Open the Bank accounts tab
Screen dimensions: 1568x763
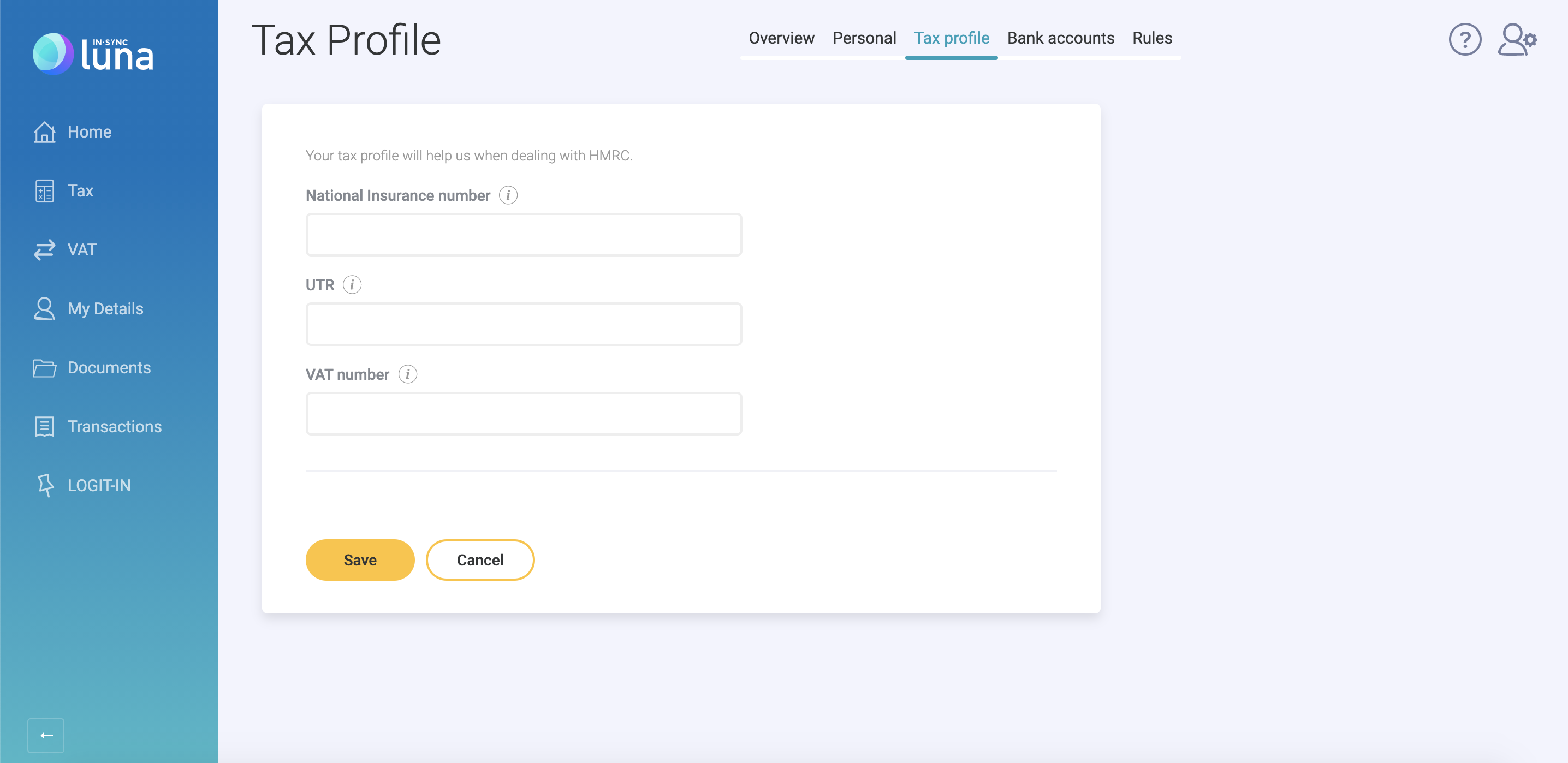1060,38
